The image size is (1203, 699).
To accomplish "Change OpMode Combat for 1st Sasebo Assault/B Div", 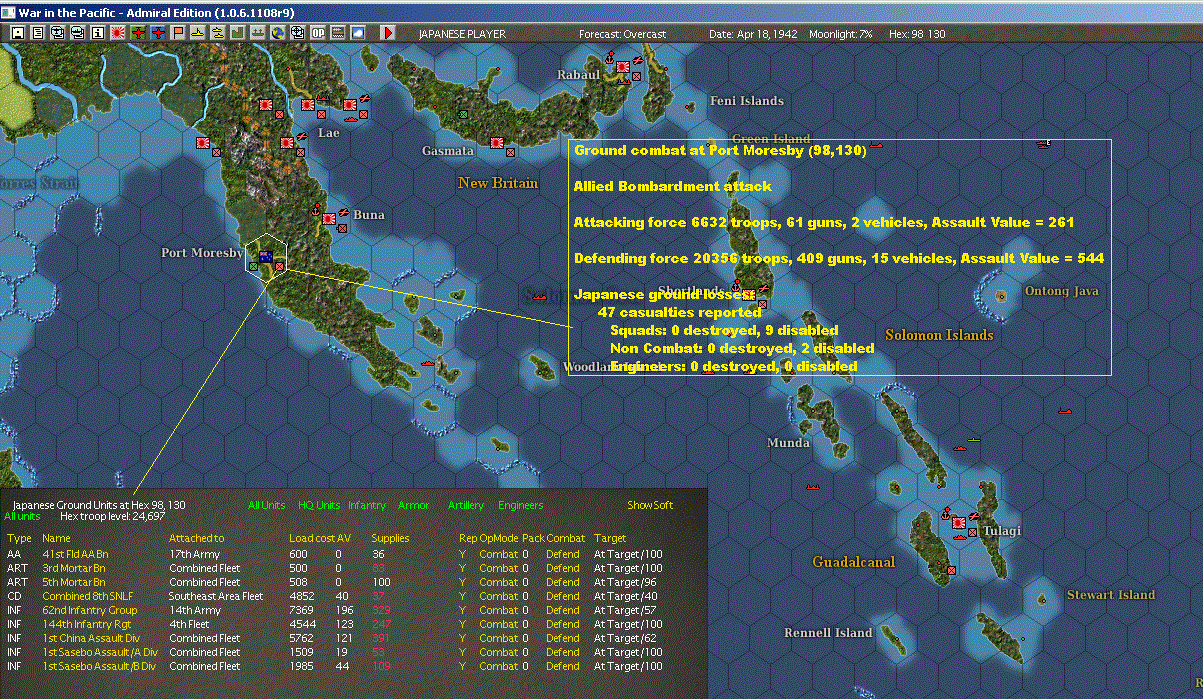I will [499, 666].
